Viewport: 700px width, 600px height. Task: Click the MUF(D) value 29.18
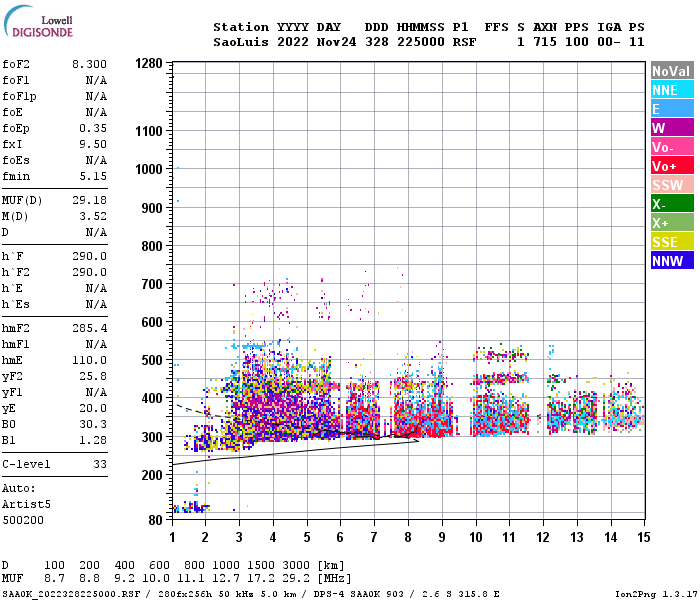coord(89,200)
